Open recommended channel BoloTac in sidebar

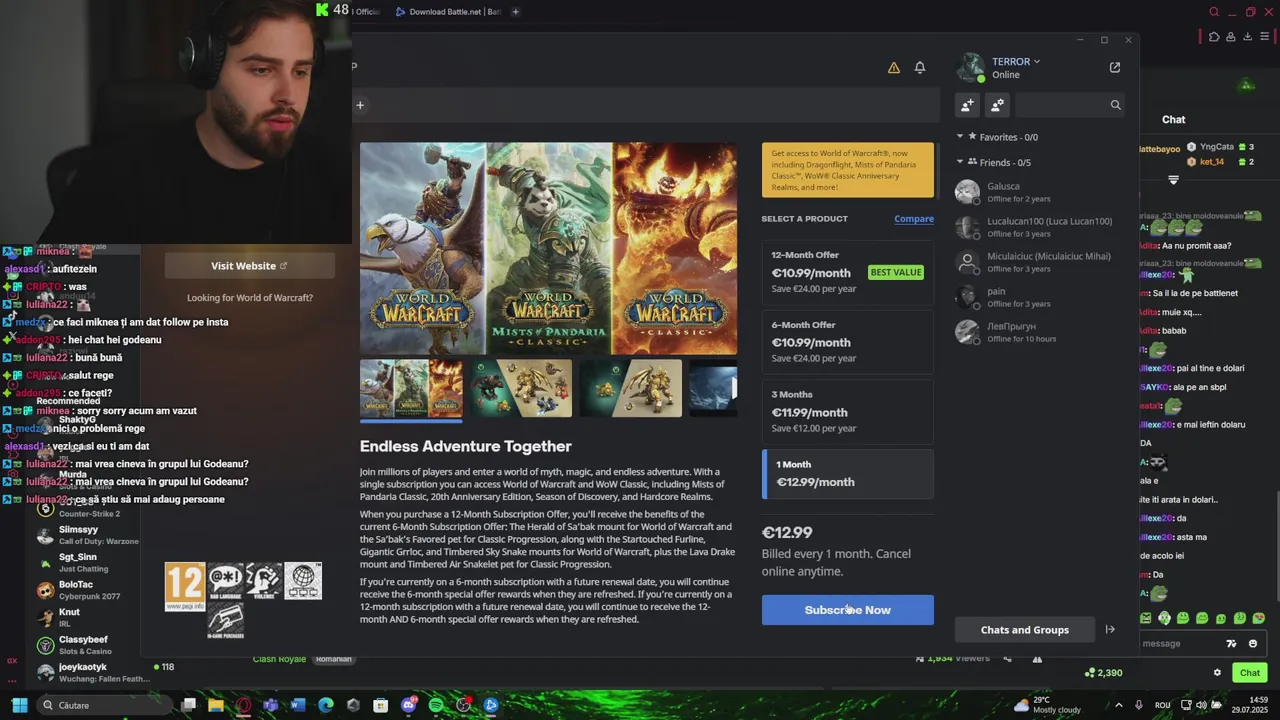(88, 590)
